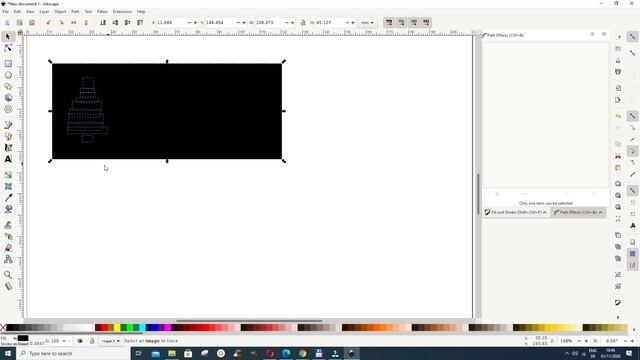Select the 3D box tool
Screen dimensions: 640x360
[8, 98]
